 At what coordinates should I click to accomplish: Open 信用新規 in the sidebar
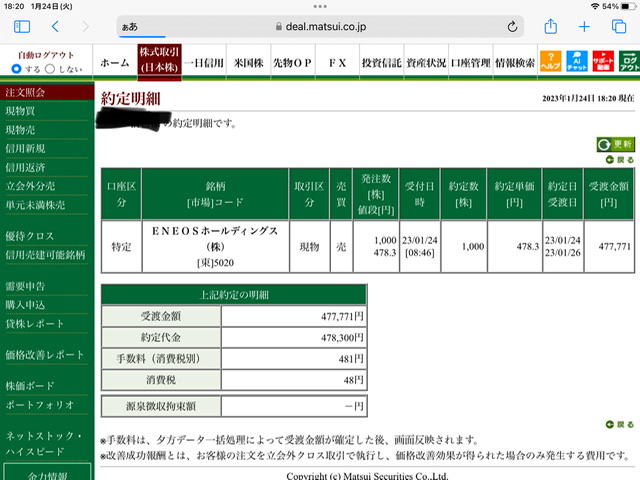tap(25, 149)
